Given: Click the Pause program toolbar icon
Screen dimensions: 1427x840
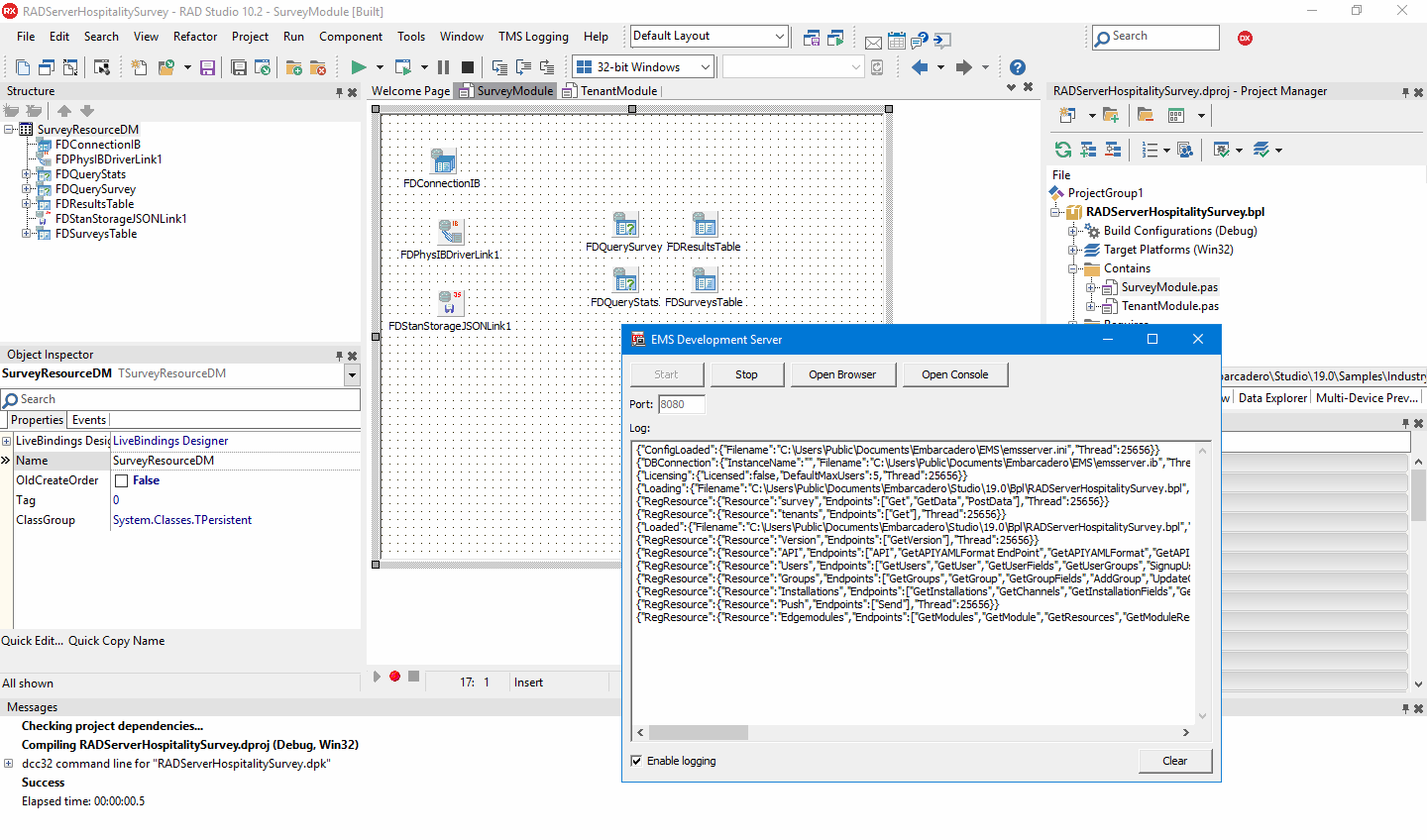Looking at the screenshot, I should [443, 67].
